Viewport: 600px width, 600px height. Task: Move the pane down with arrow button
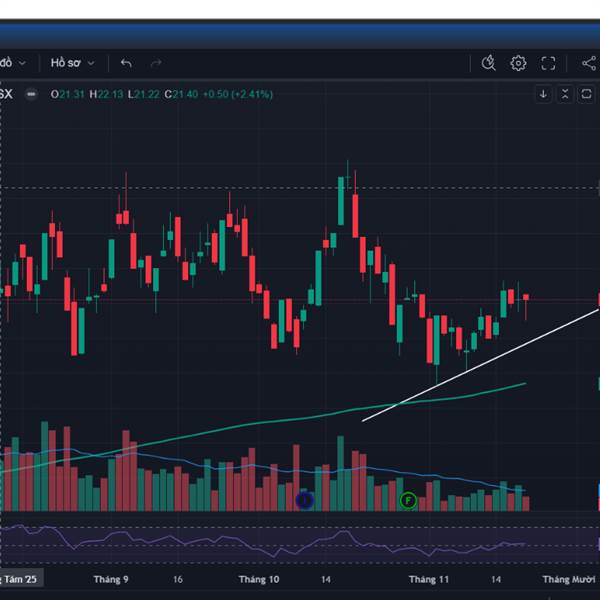(543, 94)
